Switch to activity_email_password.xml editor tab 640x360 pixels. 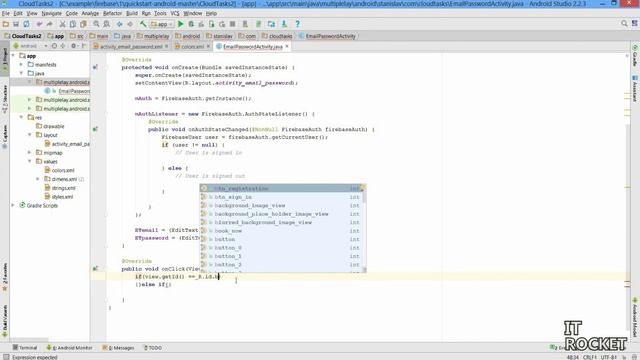pos(131,47)
